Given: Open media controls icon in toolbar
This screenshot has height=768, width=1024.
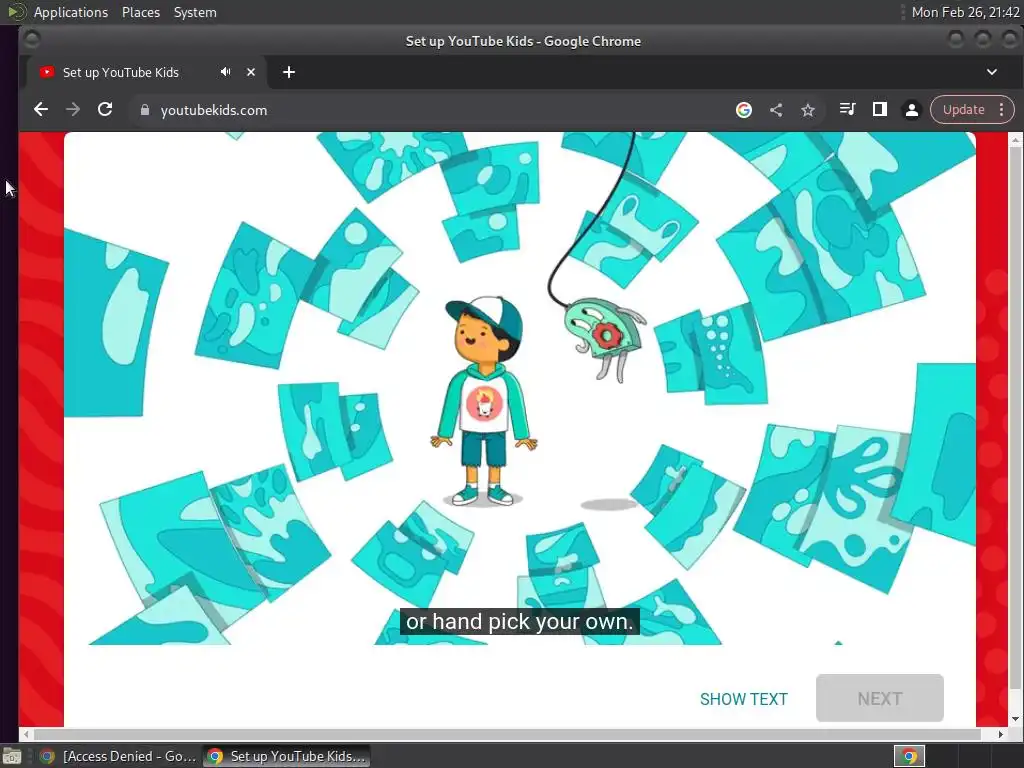Looking at the screenshot, I should click(847, 109).
